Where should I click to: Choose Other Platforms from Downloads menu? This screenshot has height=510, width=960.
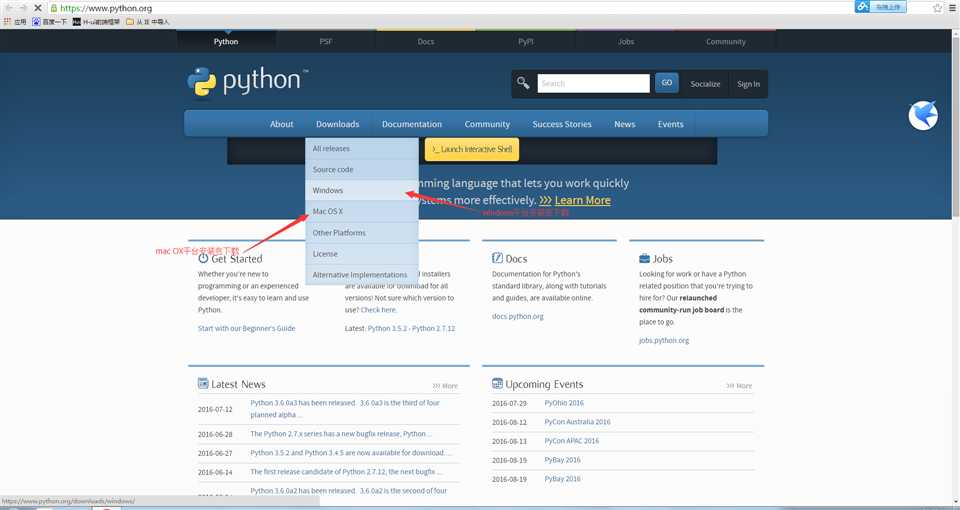tap(362, 233)
